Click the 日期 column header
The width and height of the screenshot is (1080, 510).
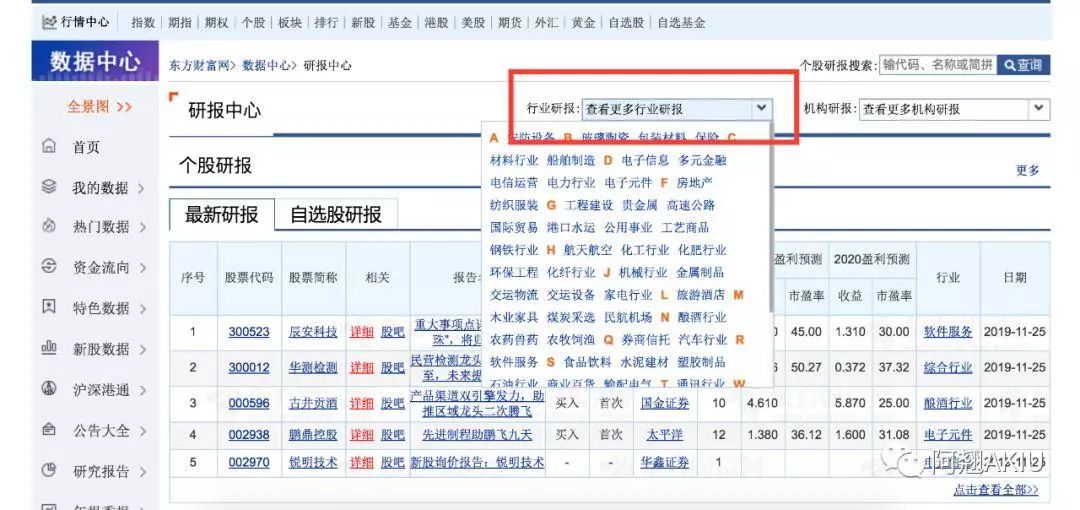pos(1015,278)
